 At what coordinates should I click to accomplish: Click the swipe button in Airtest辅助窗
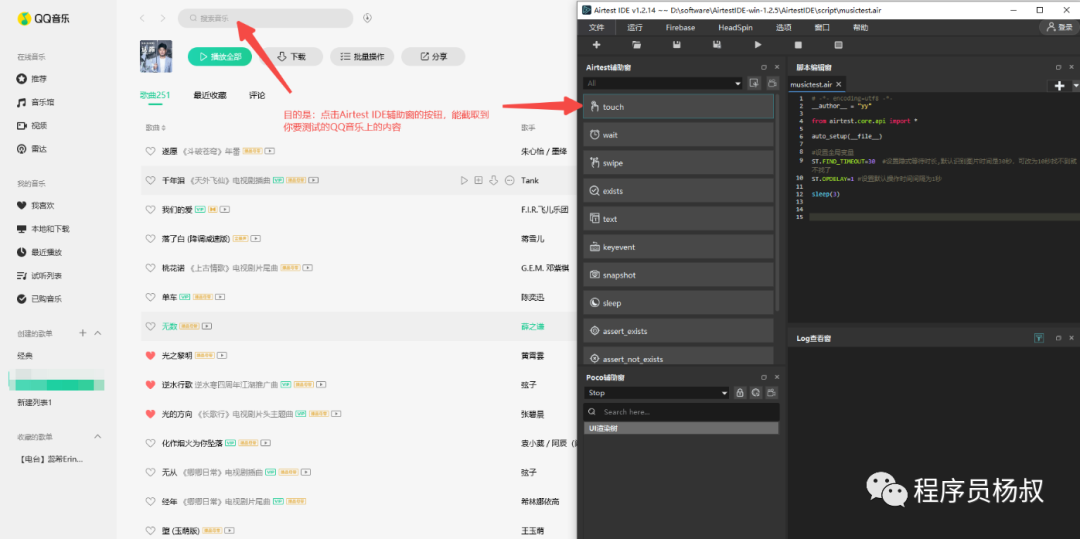pyautogui.click(x=678, y=162)
